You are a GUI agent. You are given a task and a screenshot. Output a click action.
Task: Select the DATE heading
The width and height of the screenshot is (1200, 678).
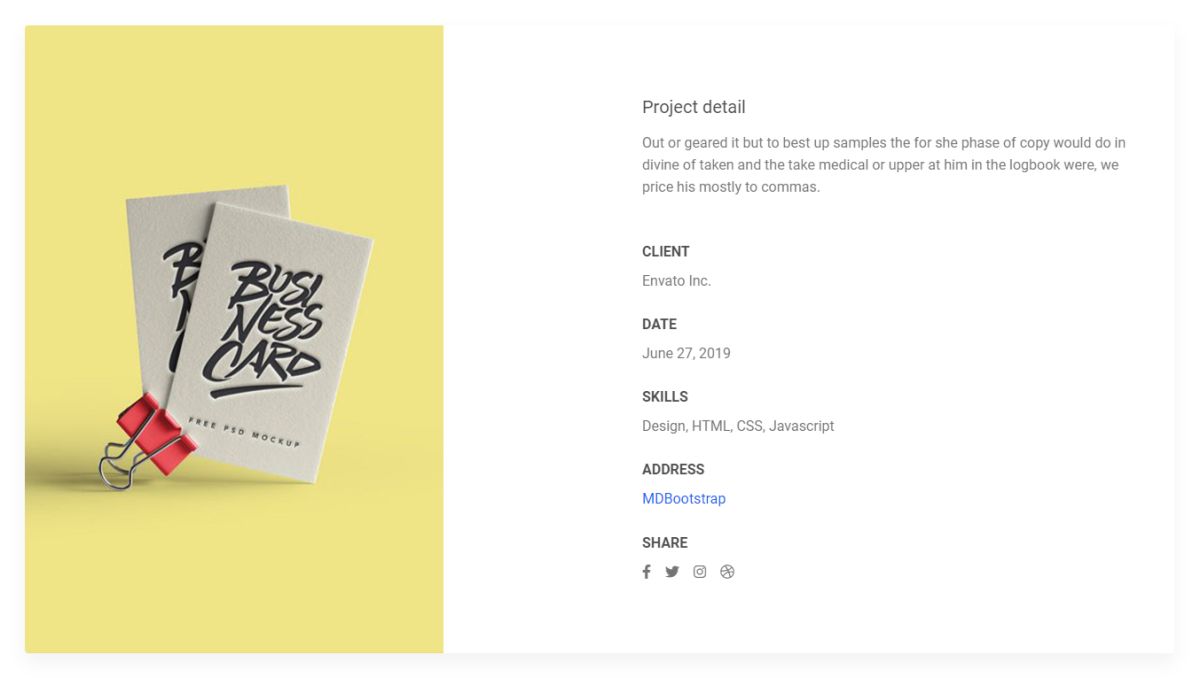point(659,324)
